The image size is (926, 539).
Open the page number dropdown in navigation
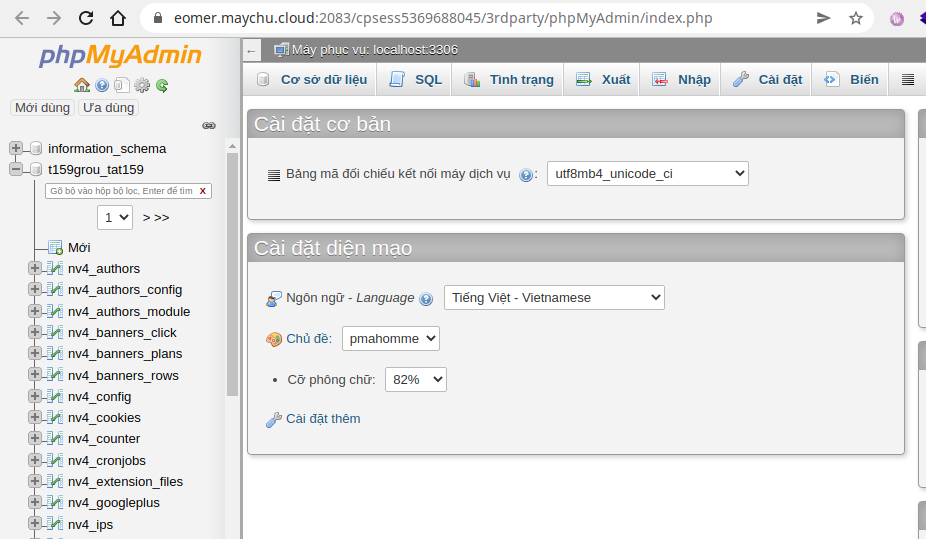(115, 217)
